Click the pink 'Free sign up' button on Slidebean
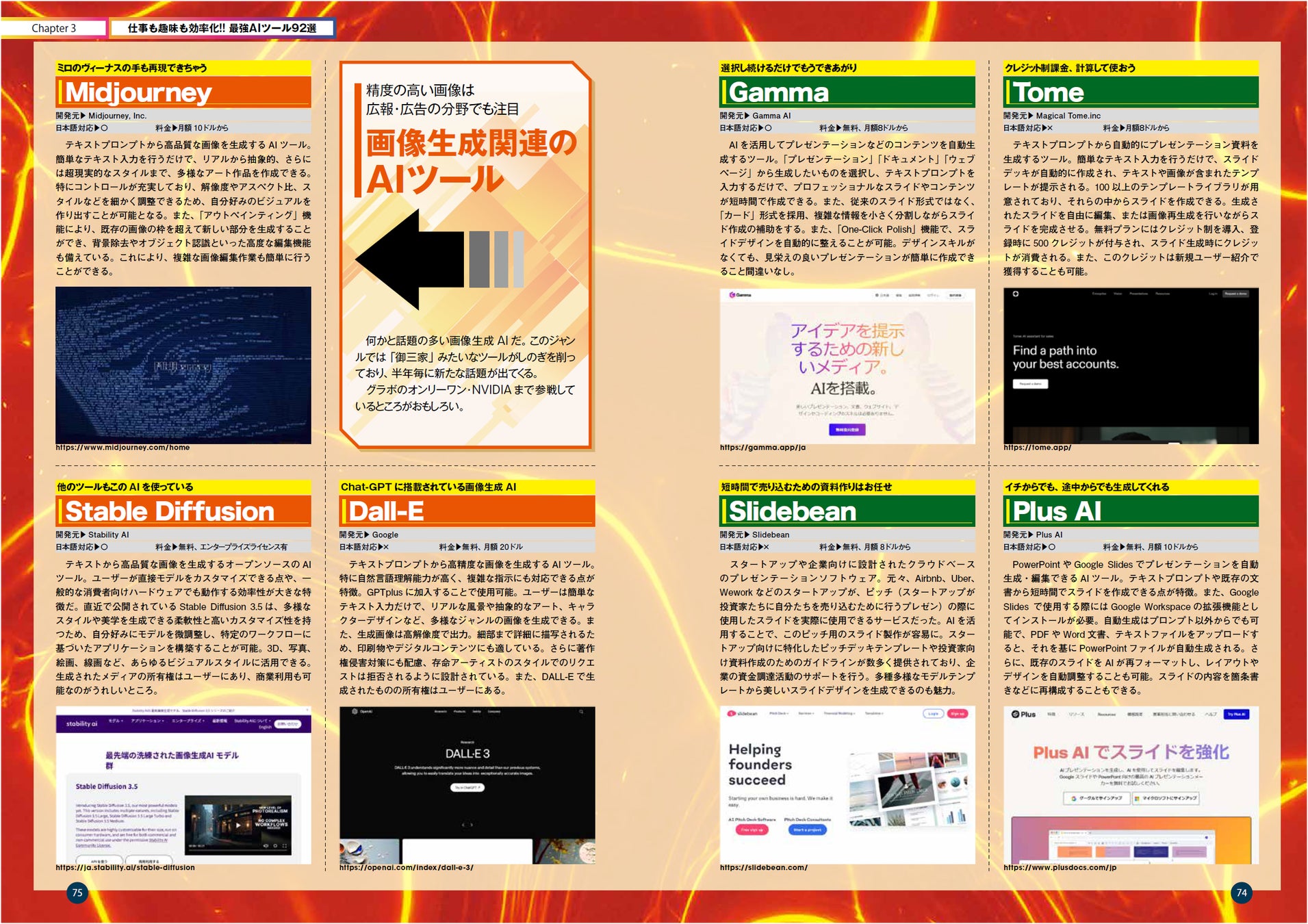 [x=752, y=830]
